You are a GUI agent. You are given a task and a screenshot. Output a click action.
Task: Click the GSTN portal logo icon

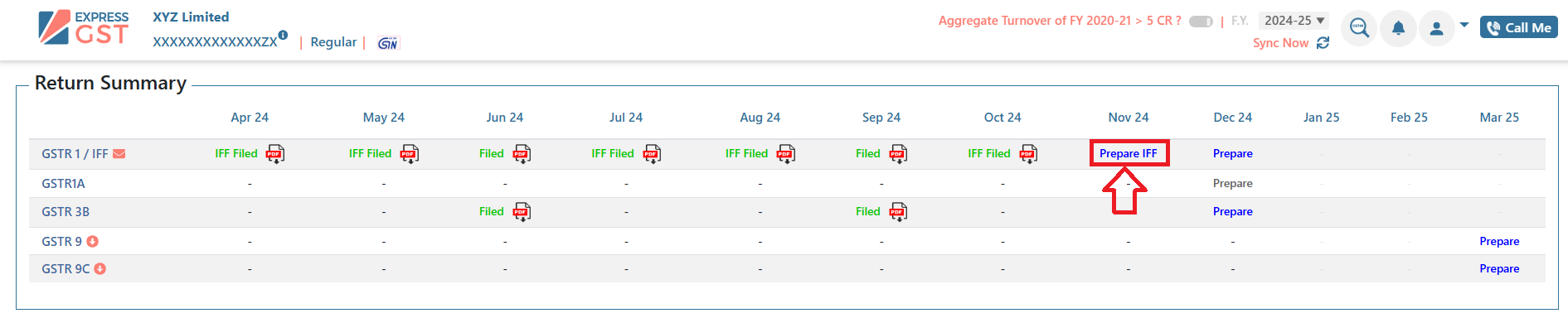point(388,42)
